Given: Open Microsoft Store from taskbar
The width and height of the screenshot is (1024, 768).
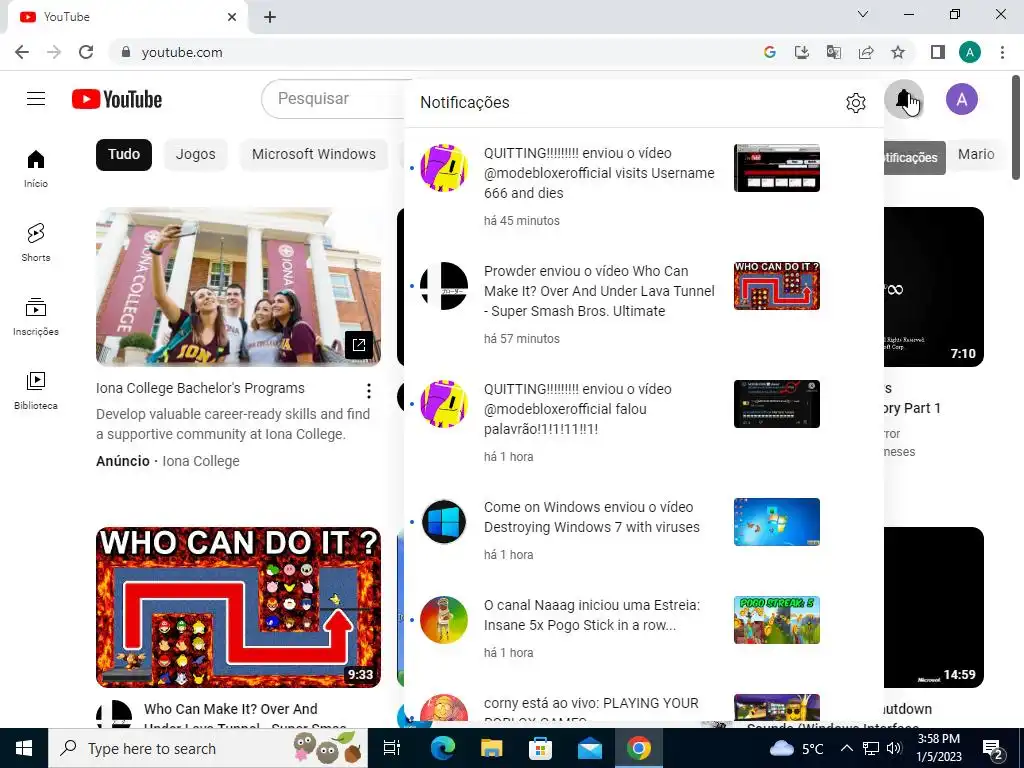Looking at the screenshot, I should (540, 748).
